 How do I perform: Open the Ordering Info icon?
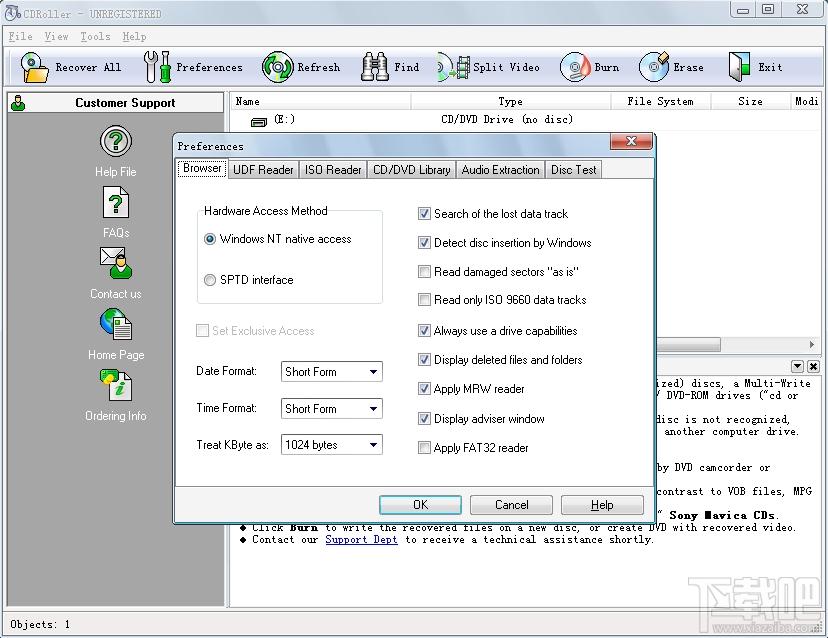(x=116, y=384)
